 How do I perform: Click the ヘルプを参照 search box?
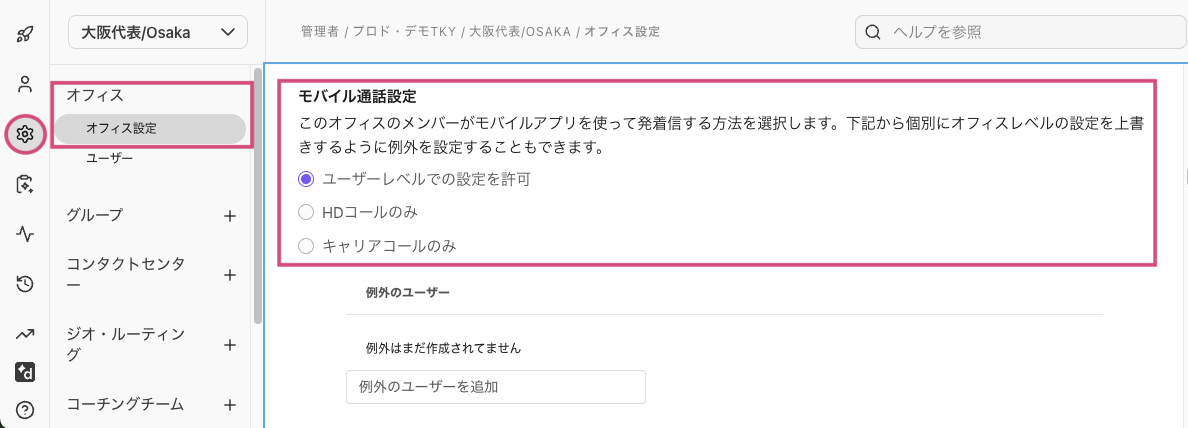click(x=1012, y=33)
